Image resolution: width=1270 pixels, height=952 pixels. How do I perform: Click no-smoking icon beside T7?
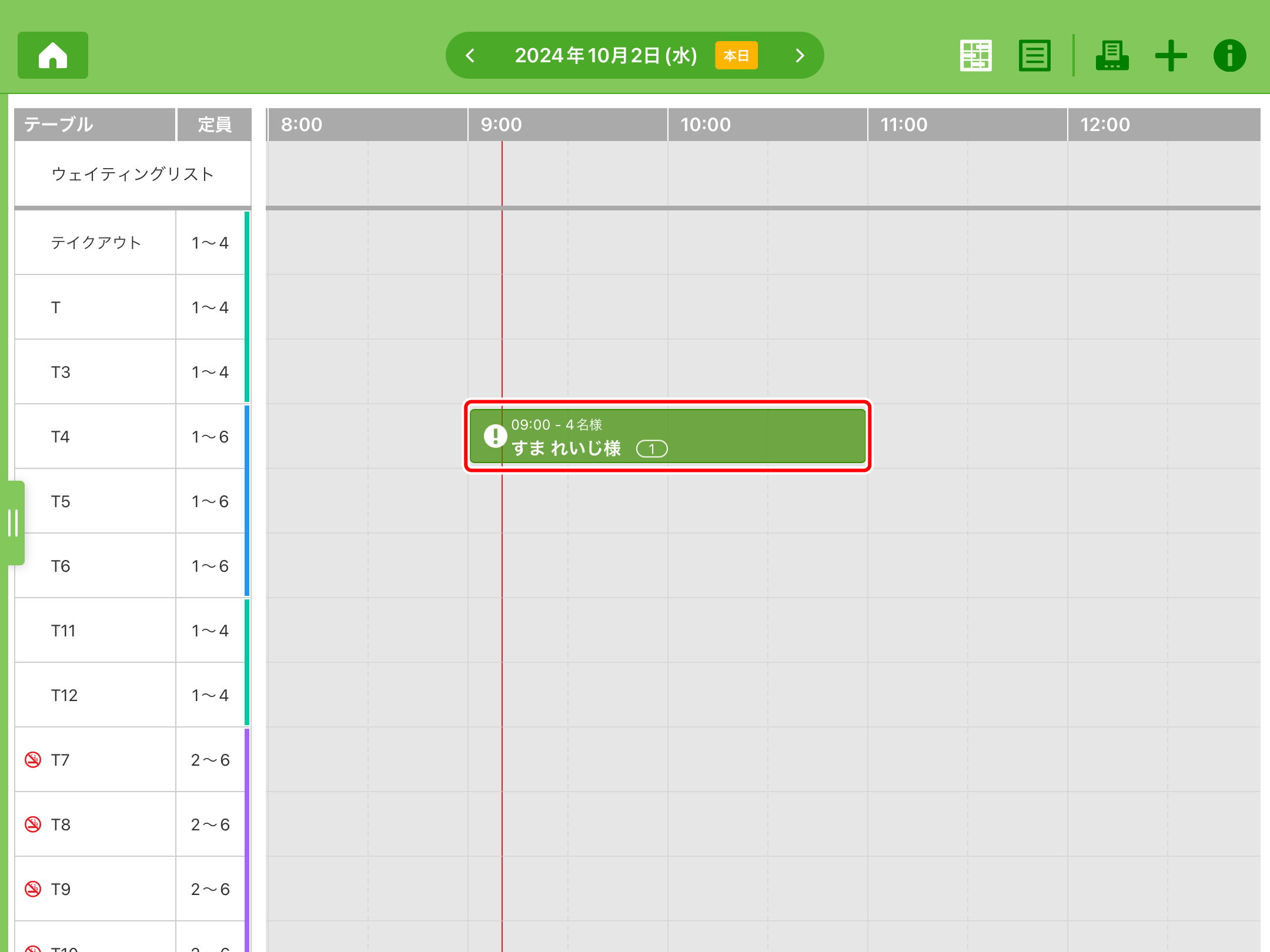(33, 760)
